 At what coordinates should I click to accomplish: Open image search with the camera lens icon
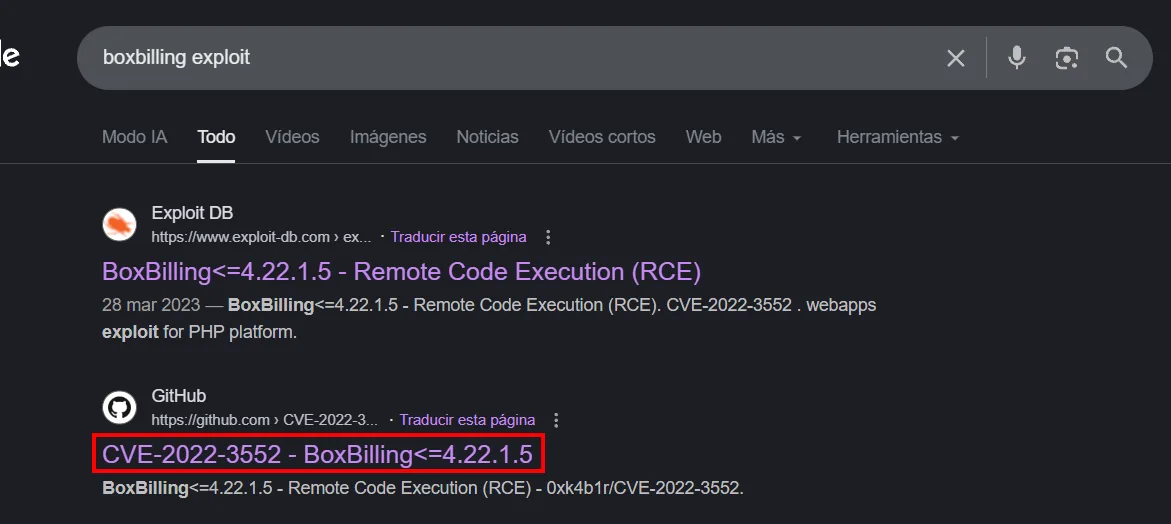[1066, 58]
